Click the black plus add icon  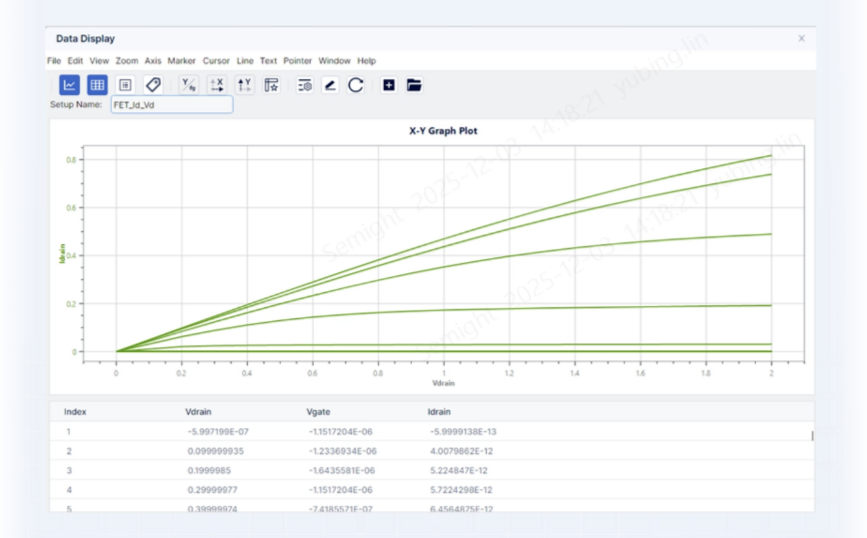pos(389,85)
